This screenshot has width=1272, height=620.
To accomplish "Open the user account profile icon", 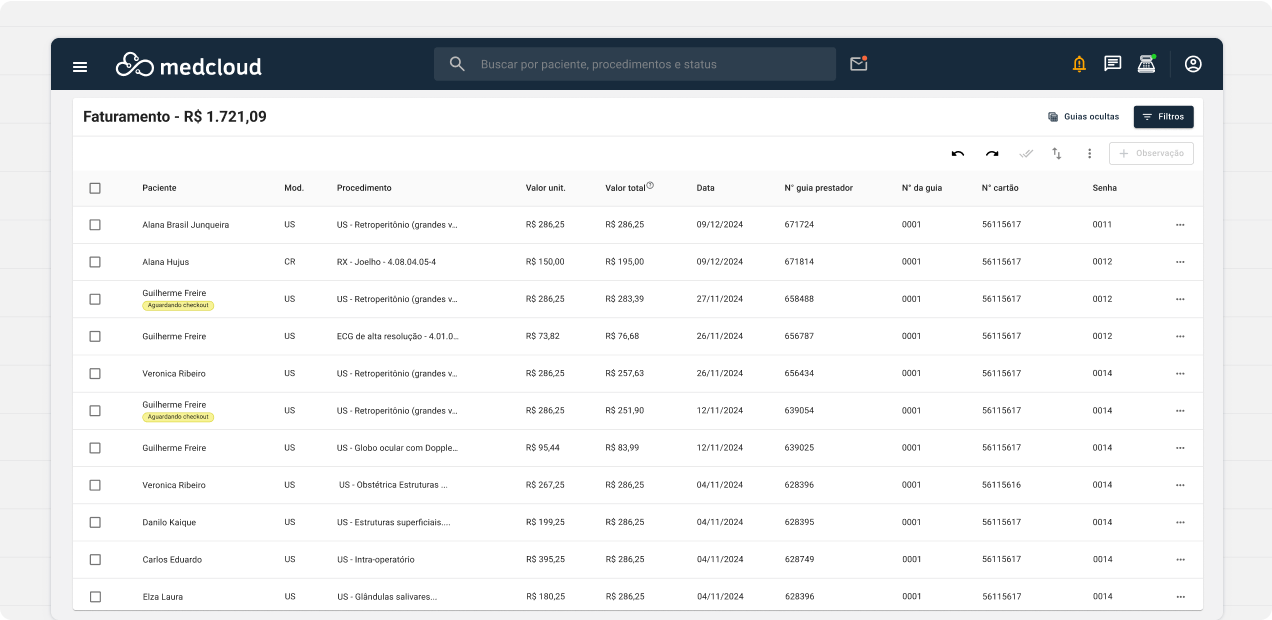I will (1193, 64).
